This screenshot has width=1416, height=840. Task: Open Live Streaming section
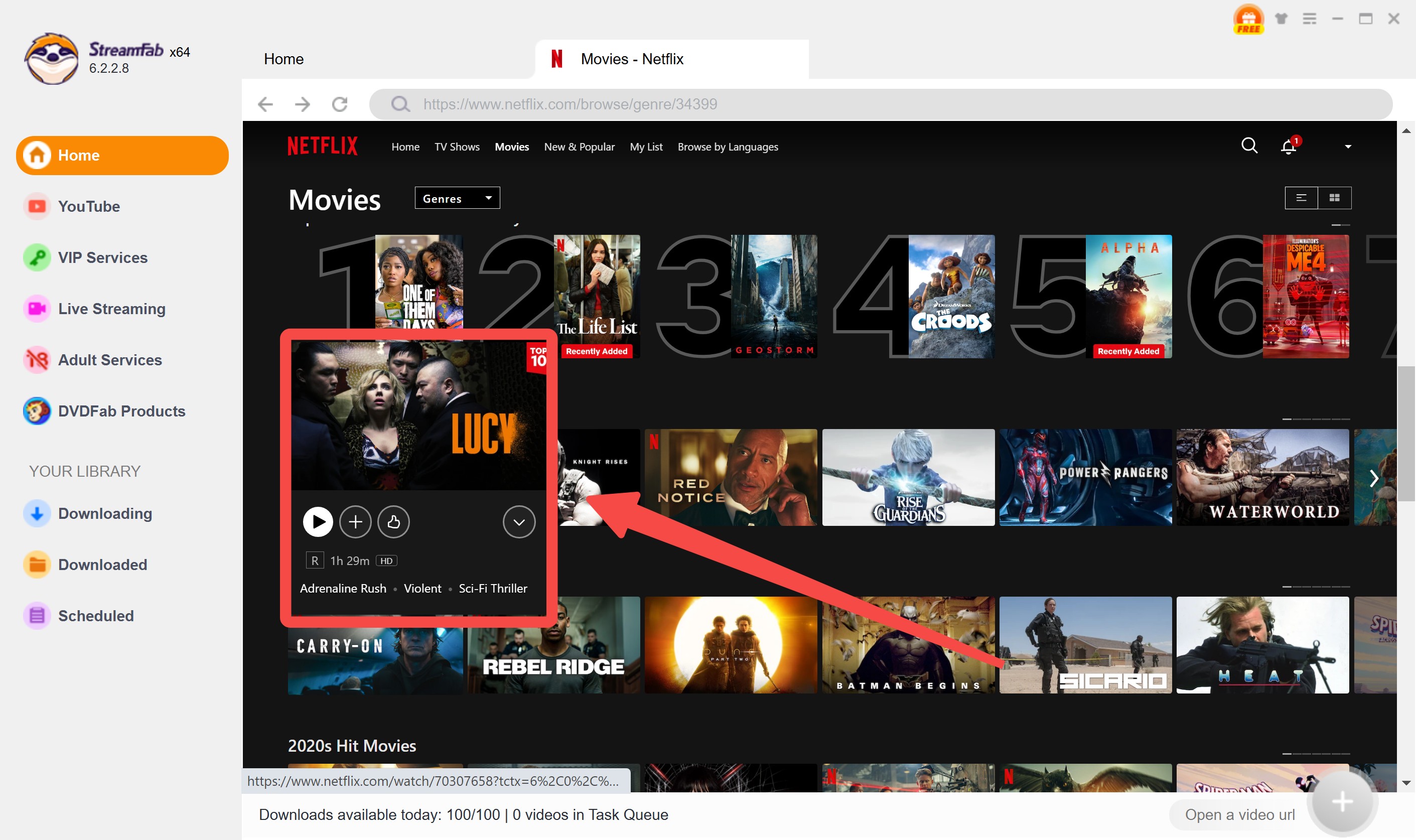(94, 309)
